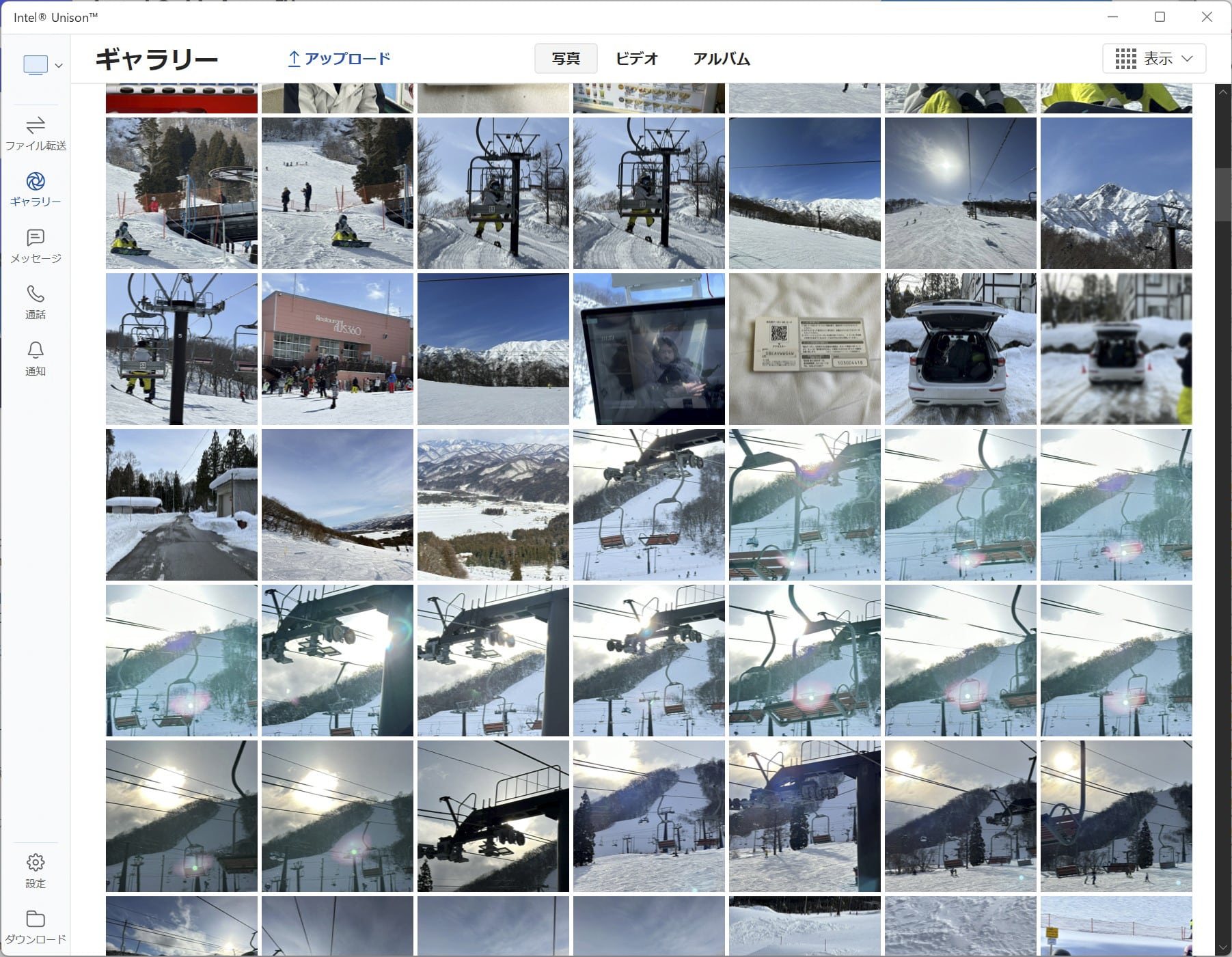Viewport: 1232px width, 957px height.
Task: Click the scrollbar down arrow
Action: tap(1223, 948)
